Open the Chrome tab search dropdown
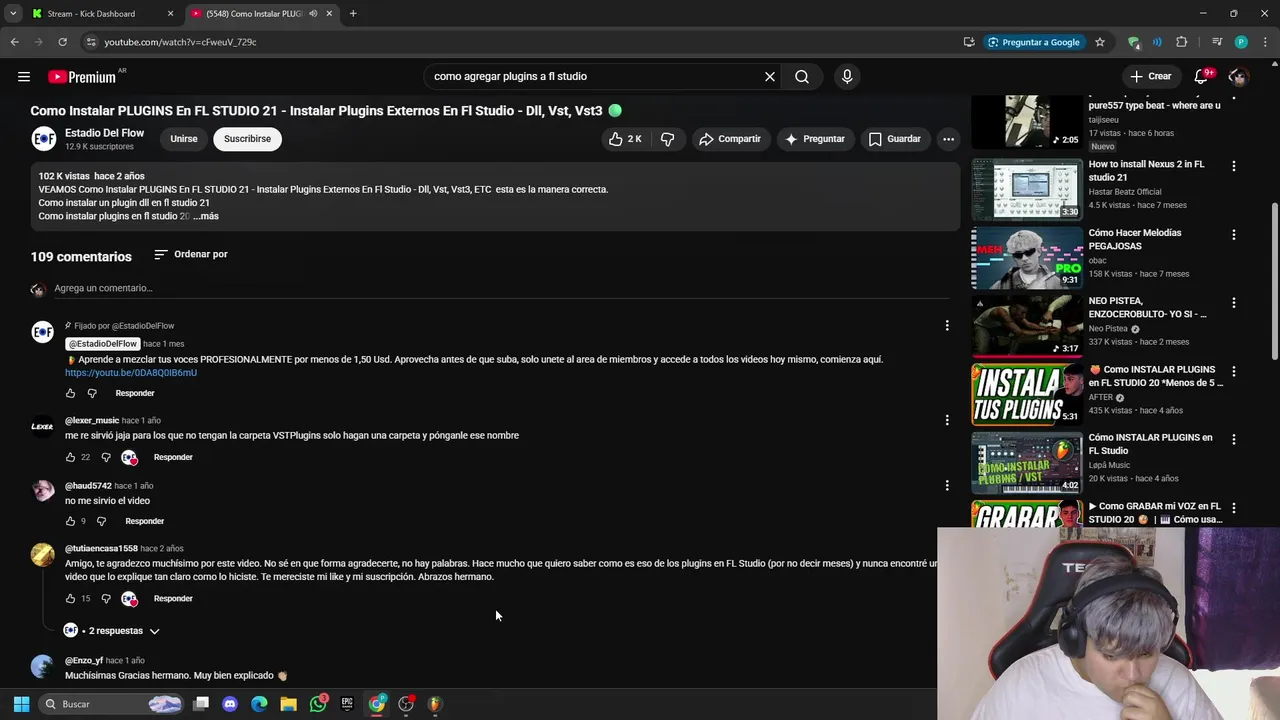 click(13, 13)
